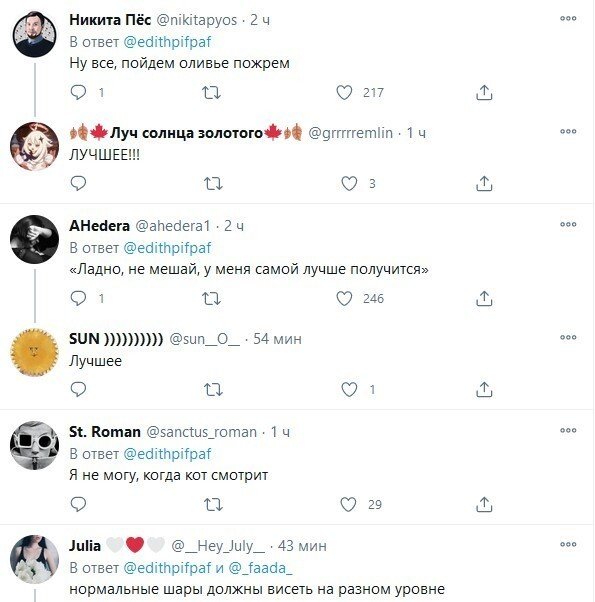Open @edithpifpaf link in St. Roman's reply
The height and width of the screenshot is (602, 595).
click(x=167, y=454)
